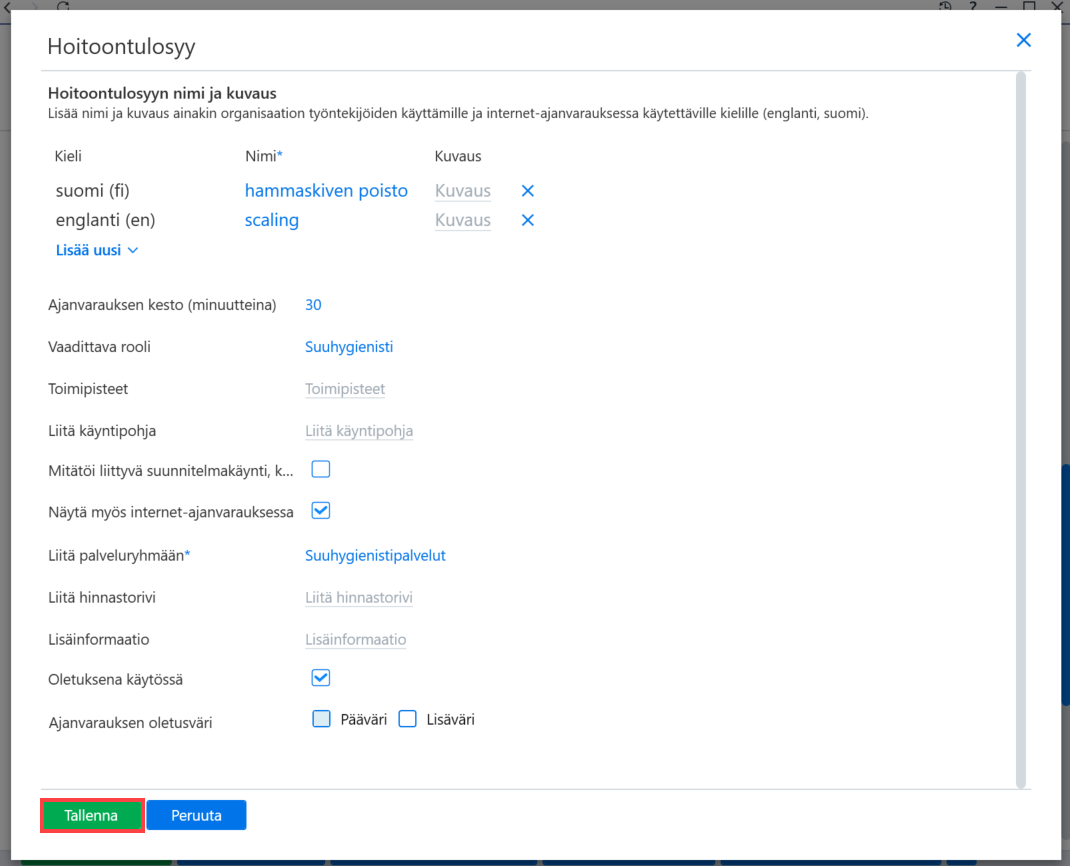Image resolution: width=1070 pixels, height=866 pixels.
Task: Click the Peruuta button
Action: tap(197, 816)
